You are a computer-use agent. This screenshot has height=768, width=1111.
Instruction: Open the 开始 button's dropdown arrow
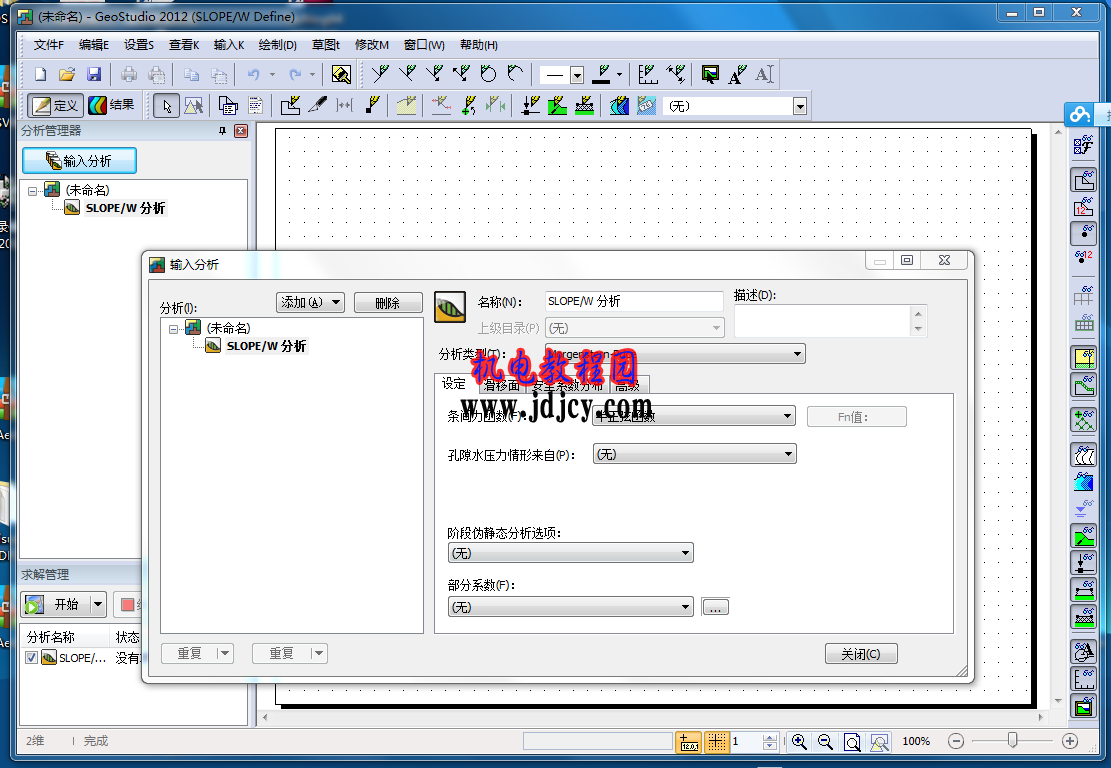click(98, 604)
